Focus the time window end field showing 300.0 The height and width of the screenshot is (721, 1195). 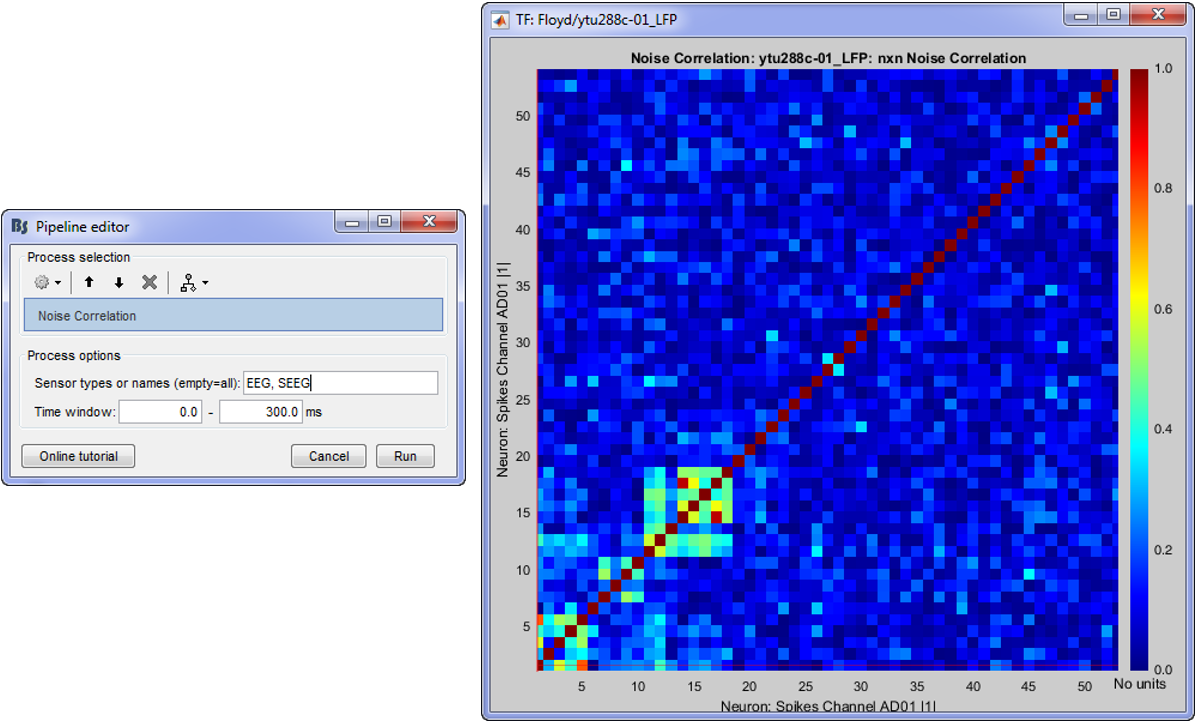(261, 412)
